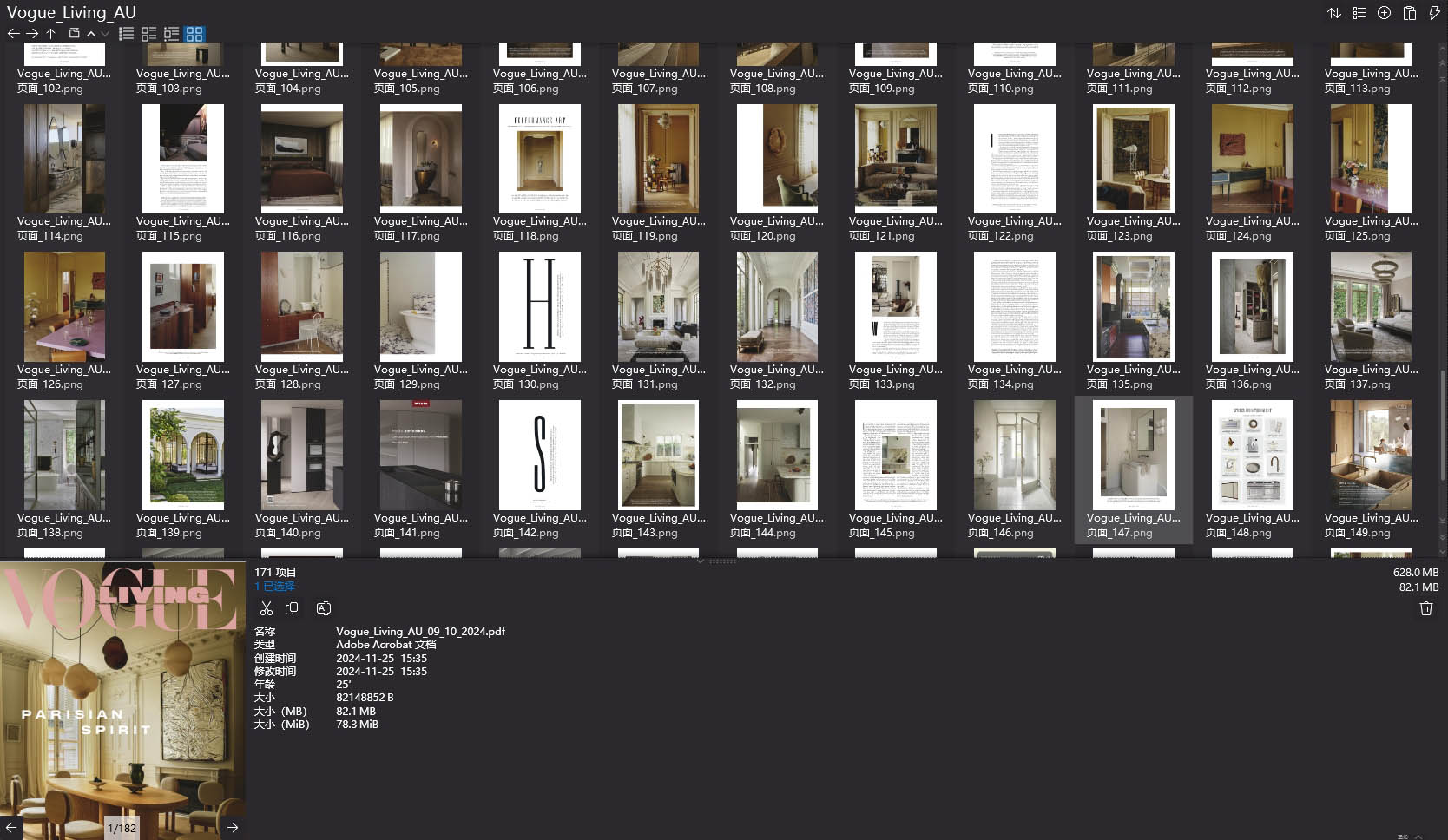
Task: Switch to tiles list view
Action: click(172, 34)
